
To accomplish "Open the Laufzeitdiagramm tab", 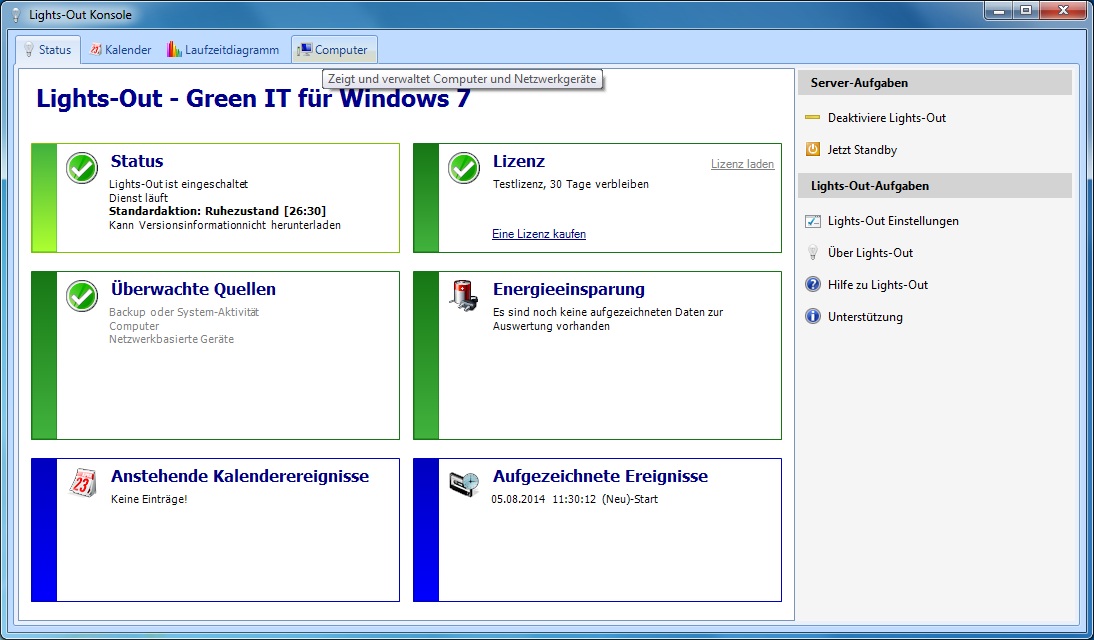I will pos(223,50).
